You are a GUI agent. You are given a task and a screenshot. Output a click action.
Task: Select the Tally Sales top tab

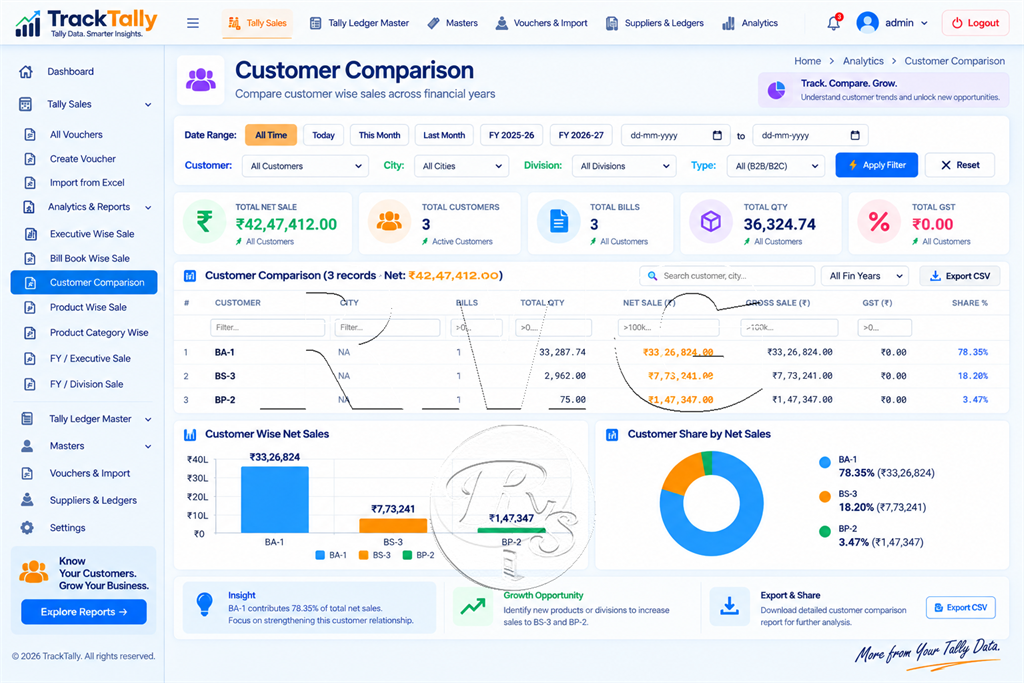[257, 24]
